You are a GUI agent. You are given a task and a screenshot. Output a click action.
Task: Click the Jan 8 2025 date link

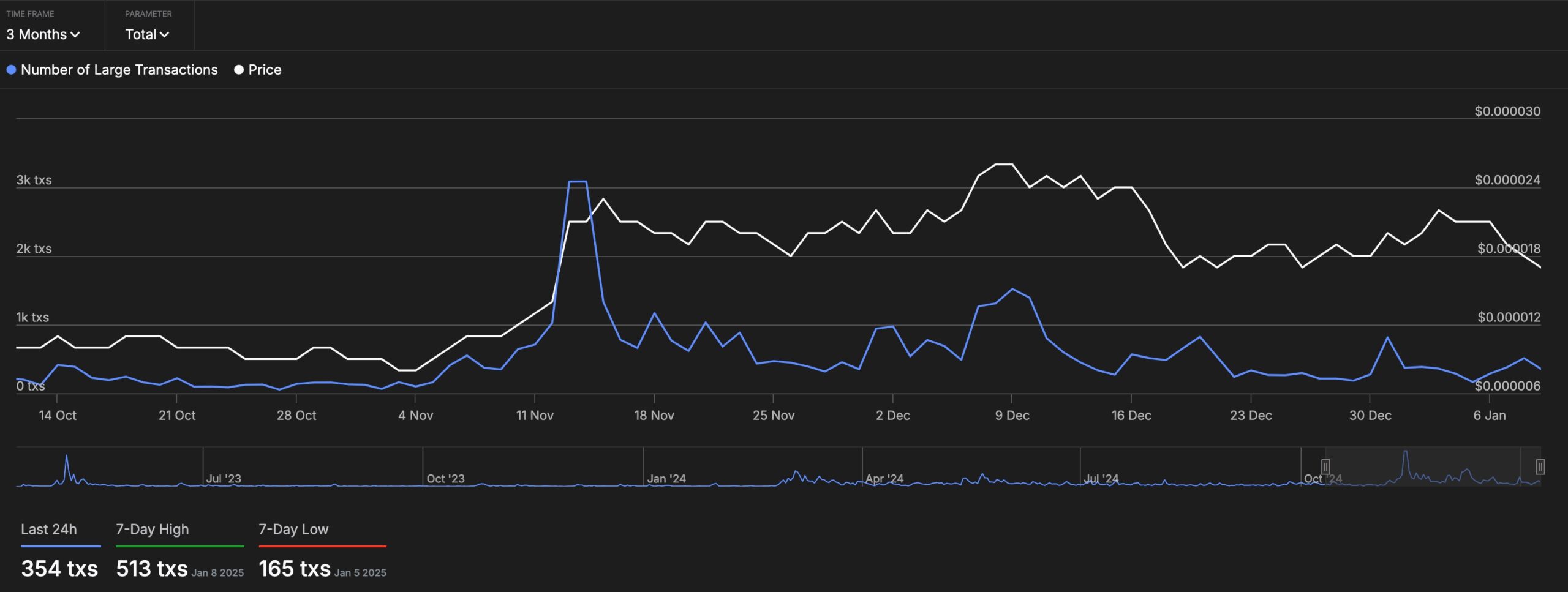(217, 572)
